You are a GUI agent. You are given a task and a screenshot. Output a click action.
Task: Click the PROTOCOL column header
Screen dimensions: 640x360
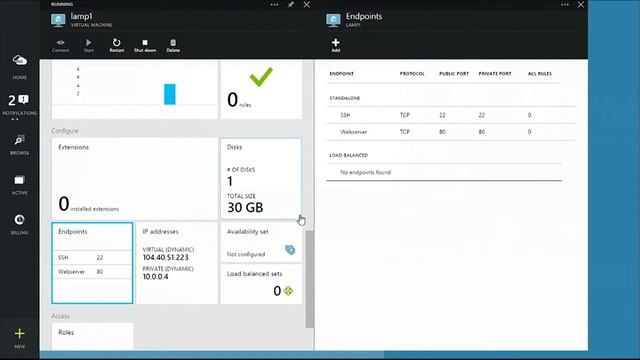(412, 74)
